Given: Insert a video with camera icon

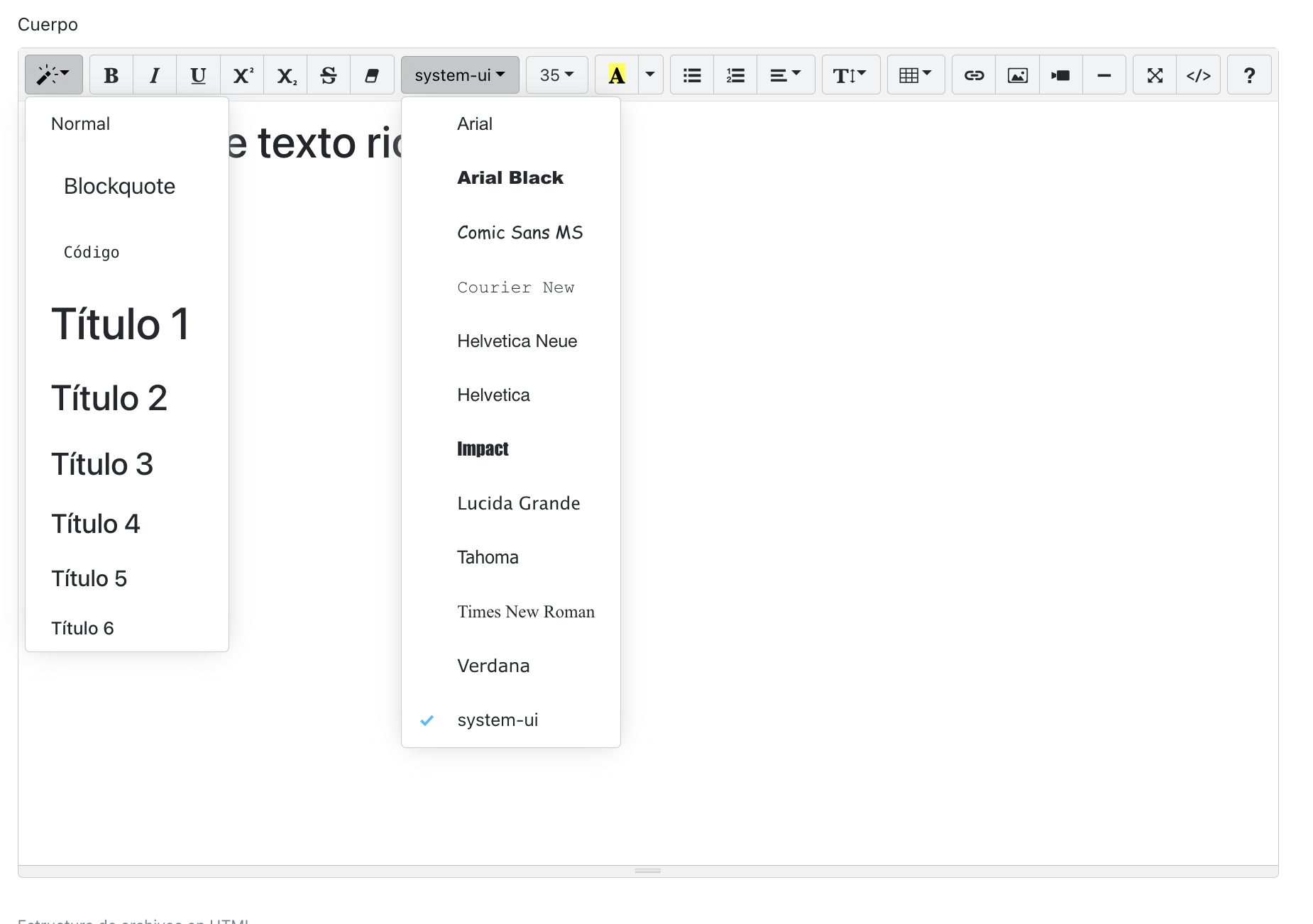Looking at the screenshot, I should click(1061, 75).
